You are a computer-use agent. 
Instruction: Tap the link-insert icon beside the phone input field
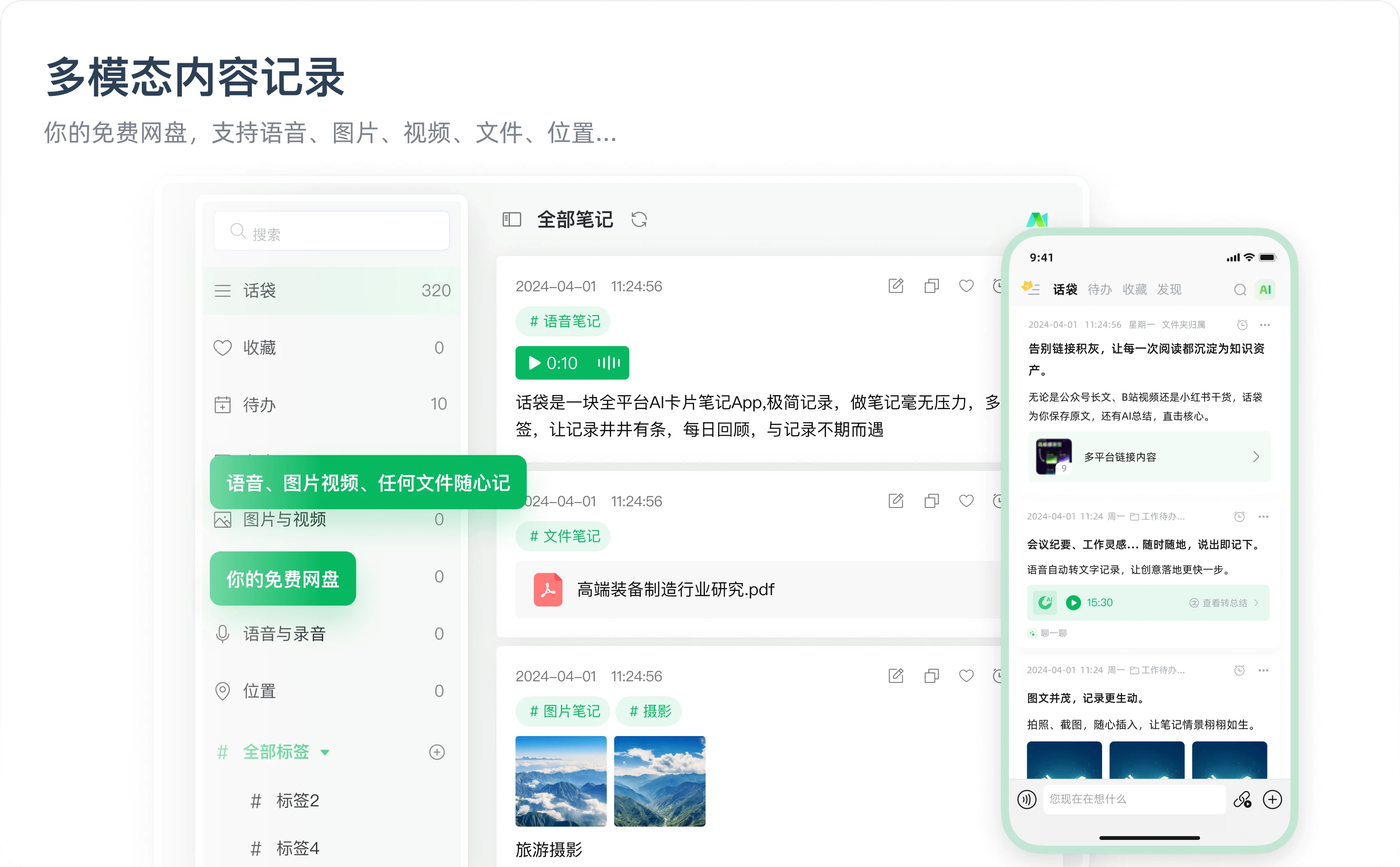point(1243,799)
